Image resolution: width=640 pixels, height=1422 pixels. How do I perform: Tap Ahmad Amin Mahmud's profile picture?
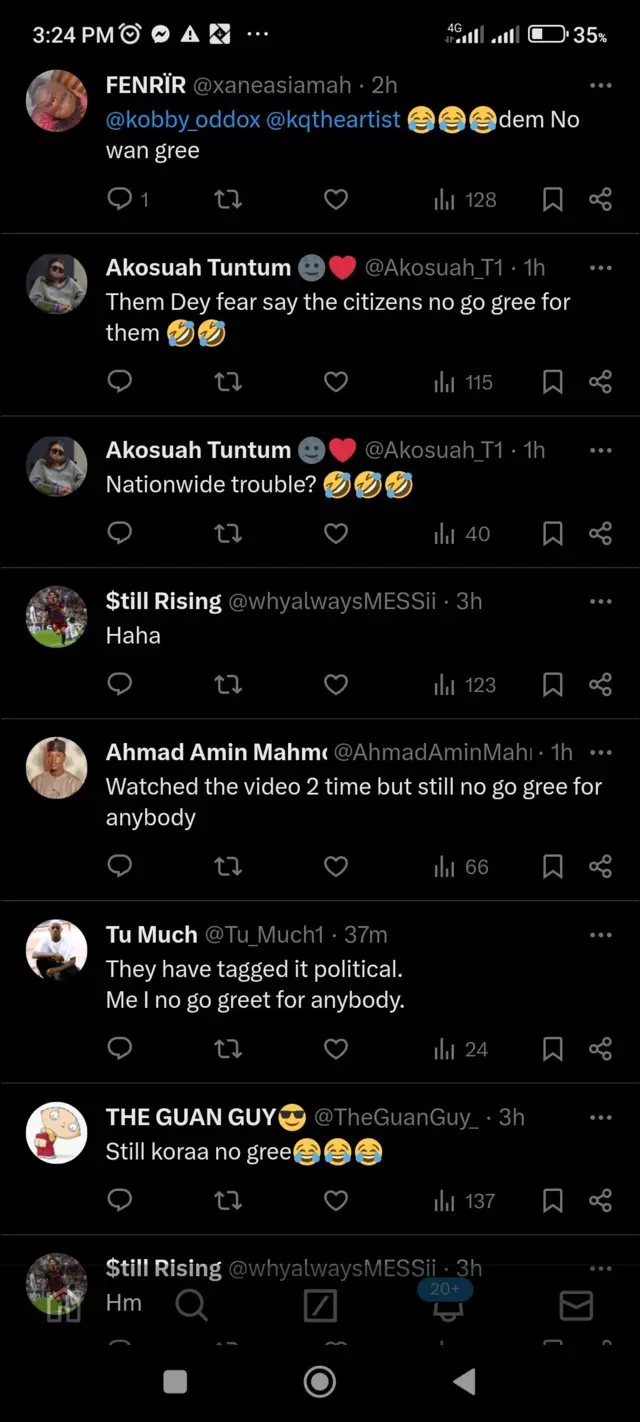click(56, 768)
